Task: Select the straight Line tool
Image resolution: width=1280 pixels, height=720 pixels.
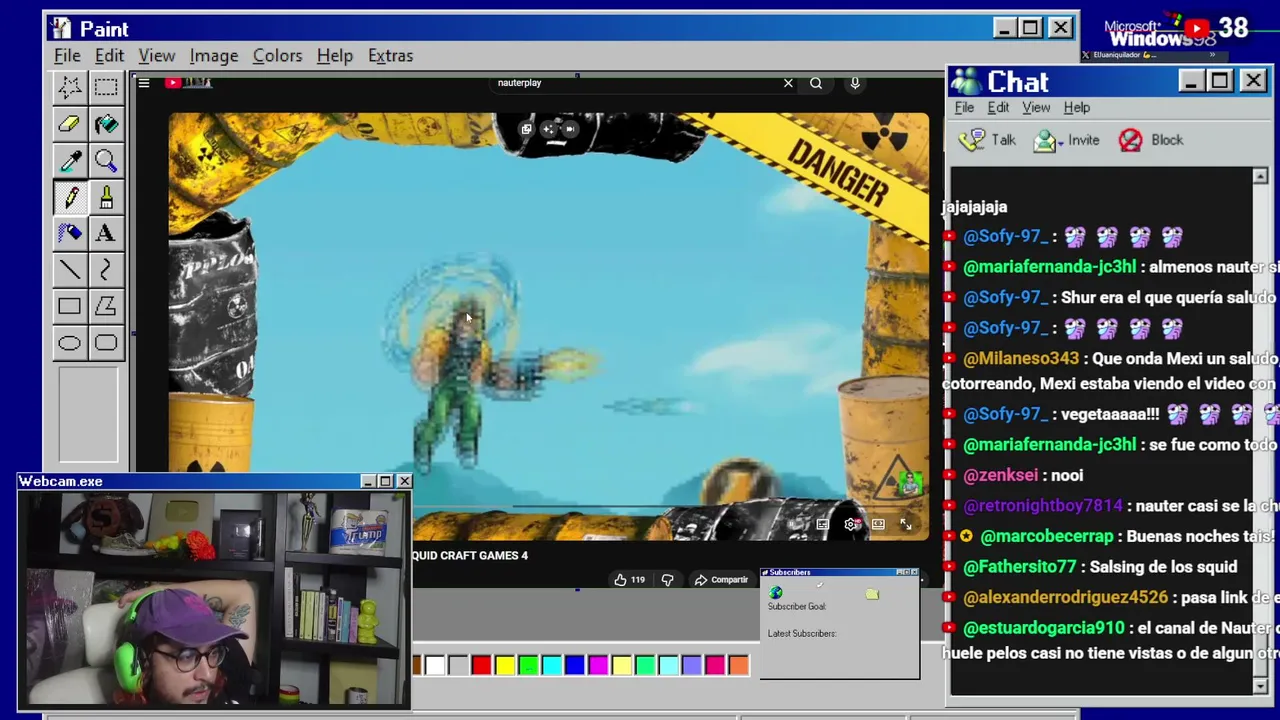Action: pyautogui.click(x=69, y=270)
